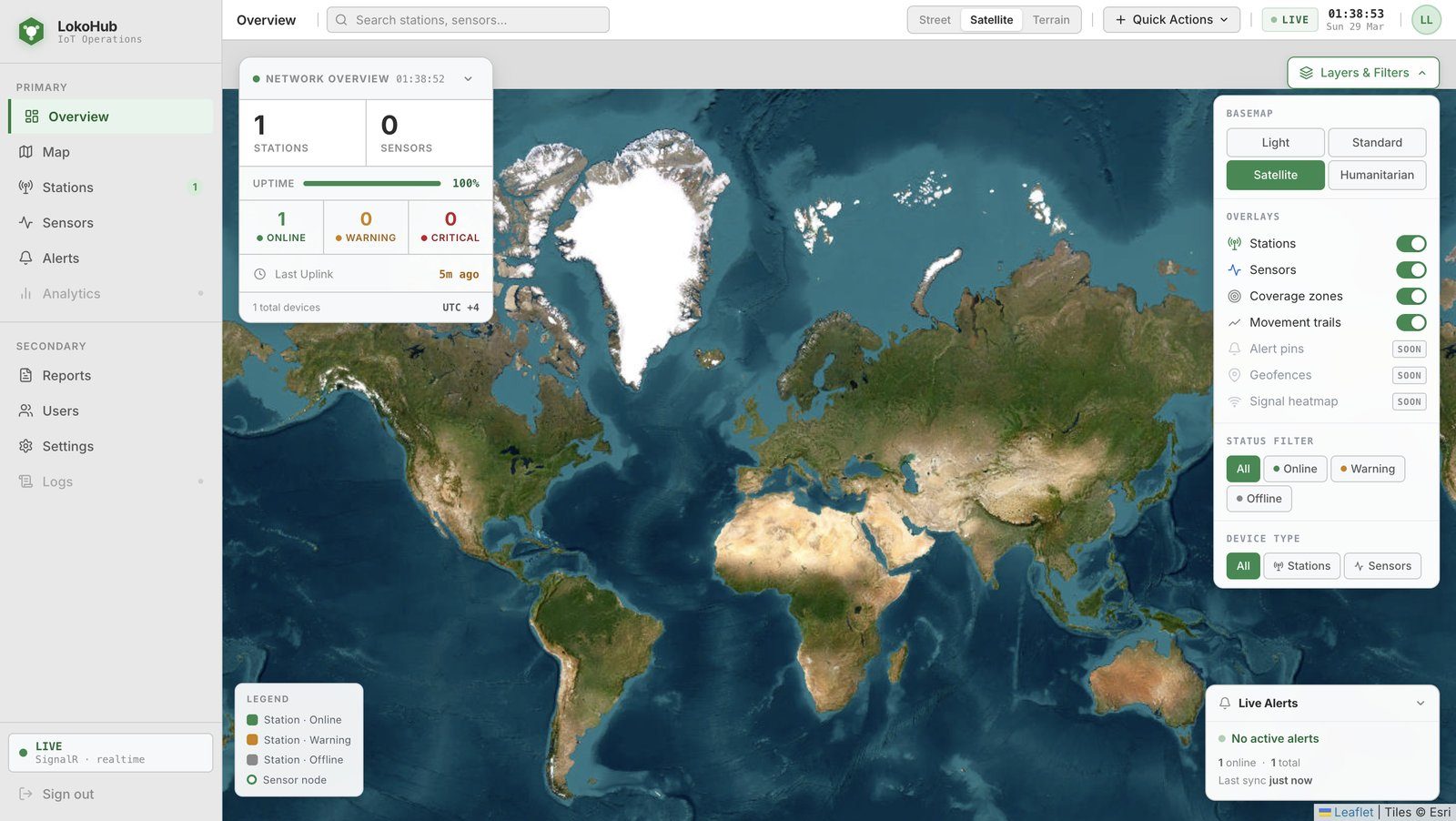
Task: Click the LIVE SignalR realtime status card
Action: pos(111,753)
